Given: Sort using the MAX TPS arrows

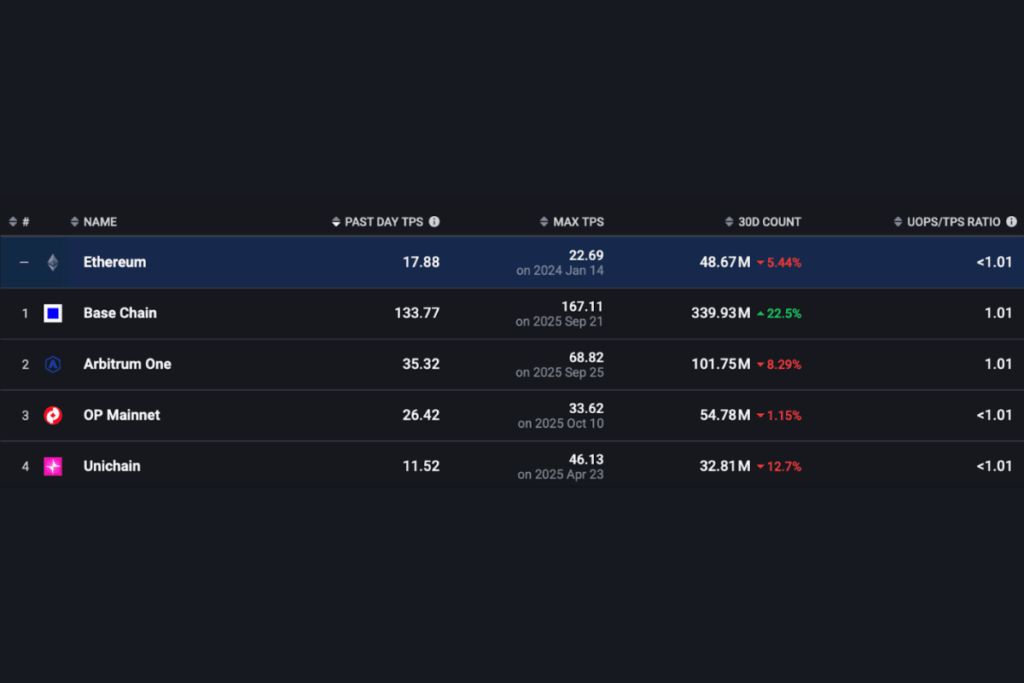Looking at the screenshot, I should 544,222.
